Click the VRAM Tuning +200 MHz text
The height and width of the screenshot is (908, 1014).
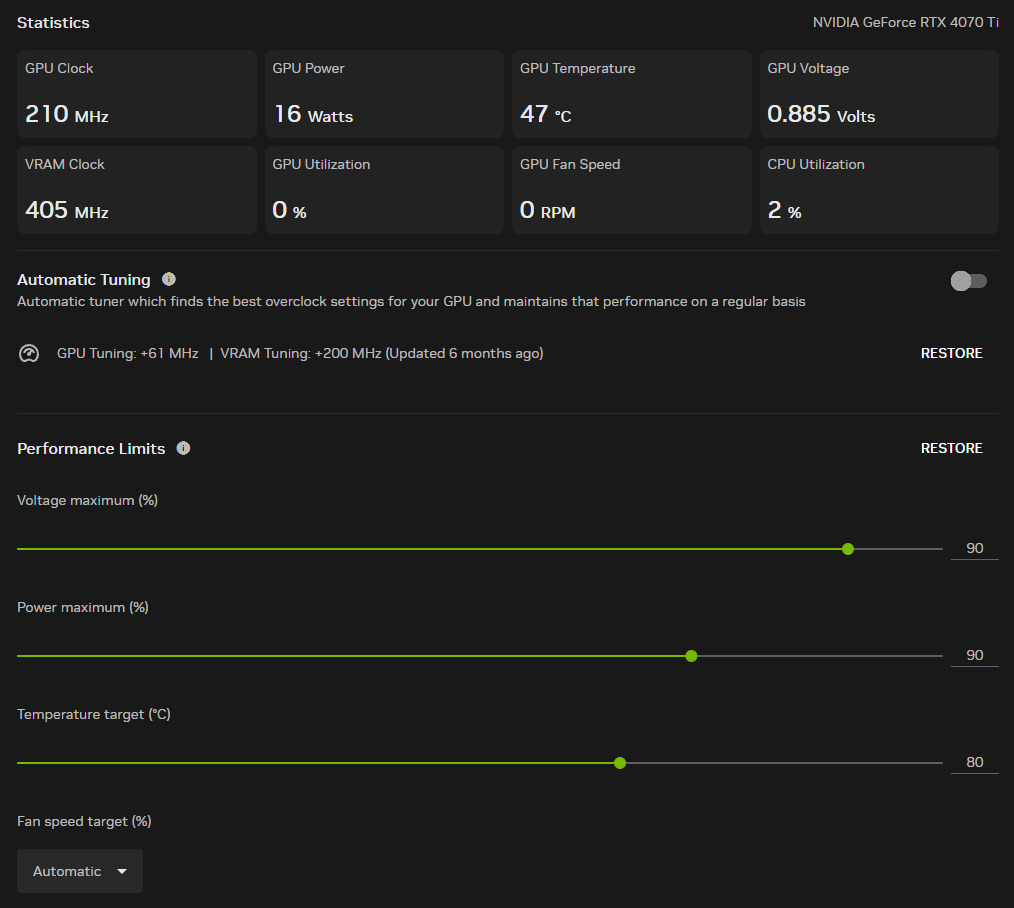301,353
